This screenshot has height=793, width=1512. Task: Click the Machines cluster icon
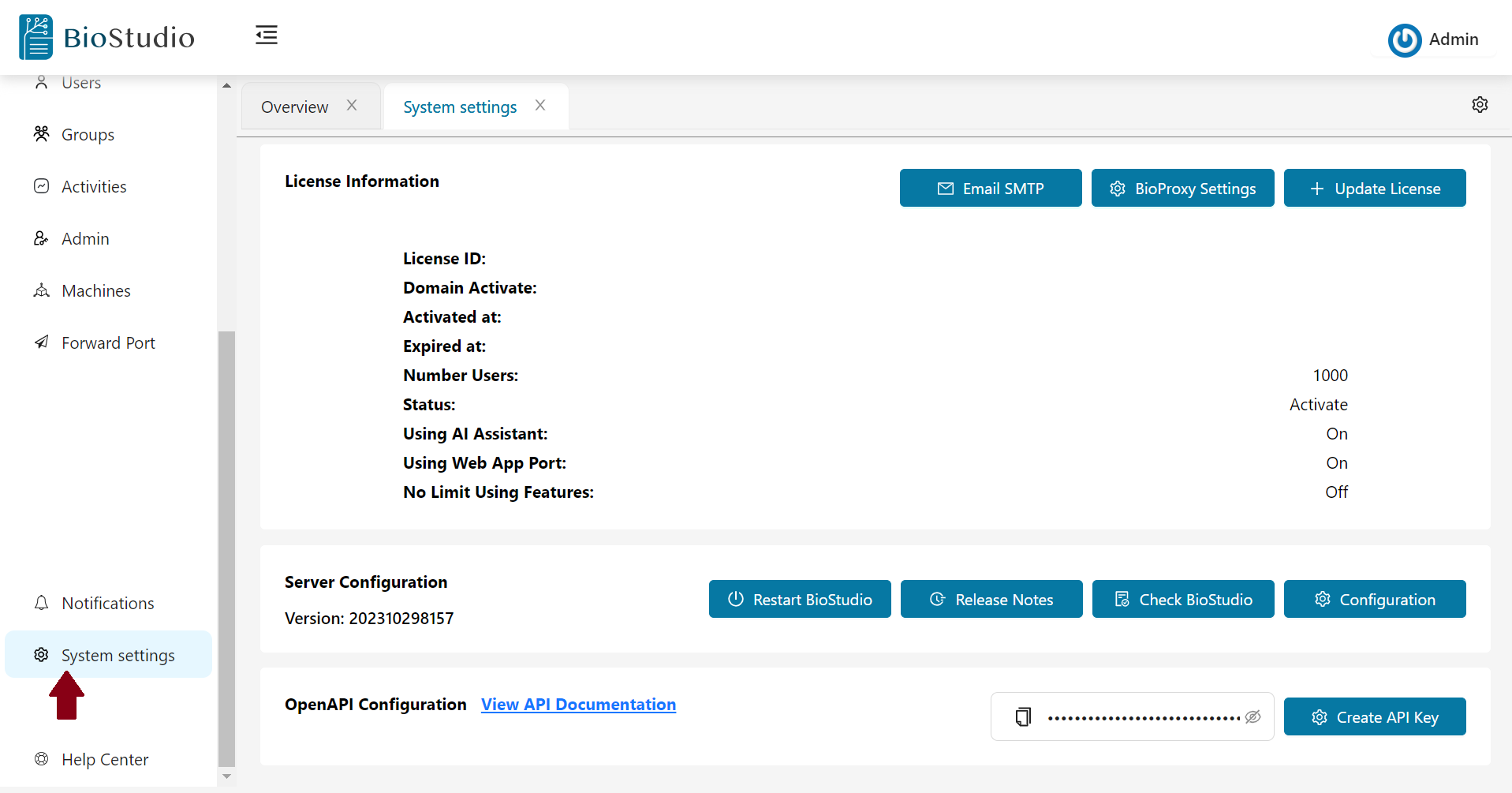pyautogui.click(x=42, y=290)
